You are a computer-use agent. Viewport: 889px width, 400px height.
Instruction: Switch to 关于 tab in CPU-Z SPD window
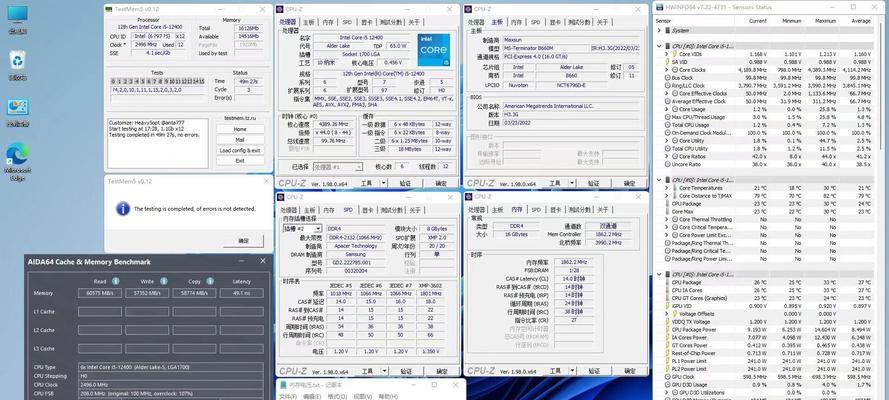[415, 210]
